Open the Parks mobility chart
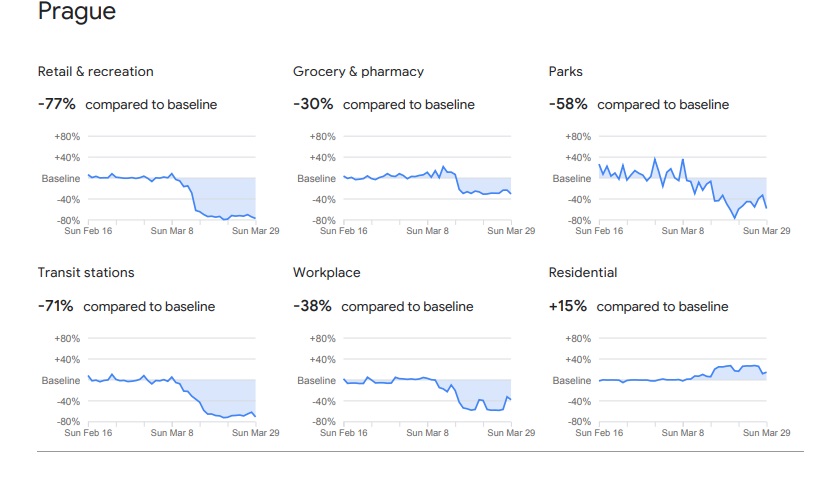 (x=683, y=178)
